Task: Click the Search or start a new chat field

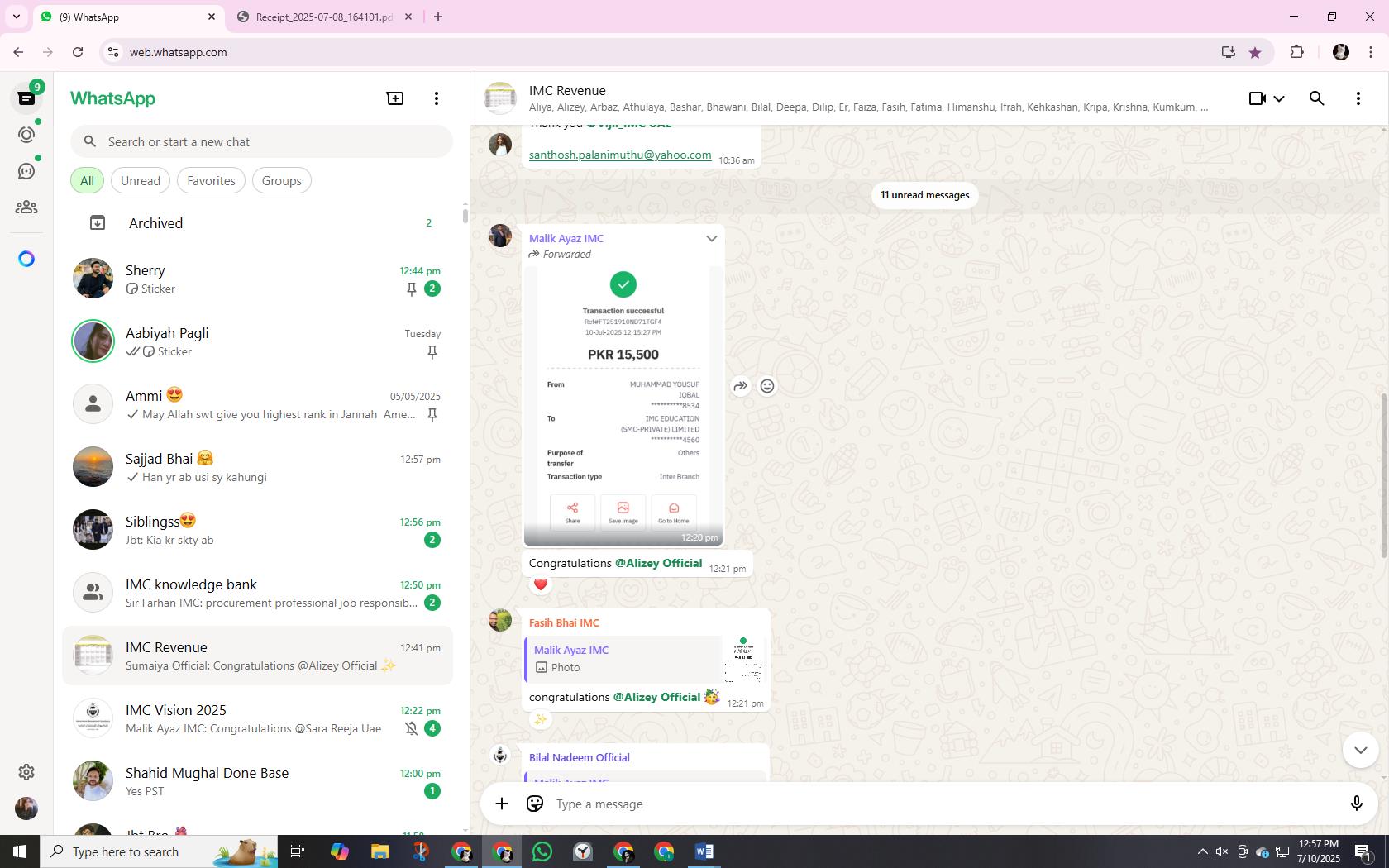Action: (x=261, y=142)
